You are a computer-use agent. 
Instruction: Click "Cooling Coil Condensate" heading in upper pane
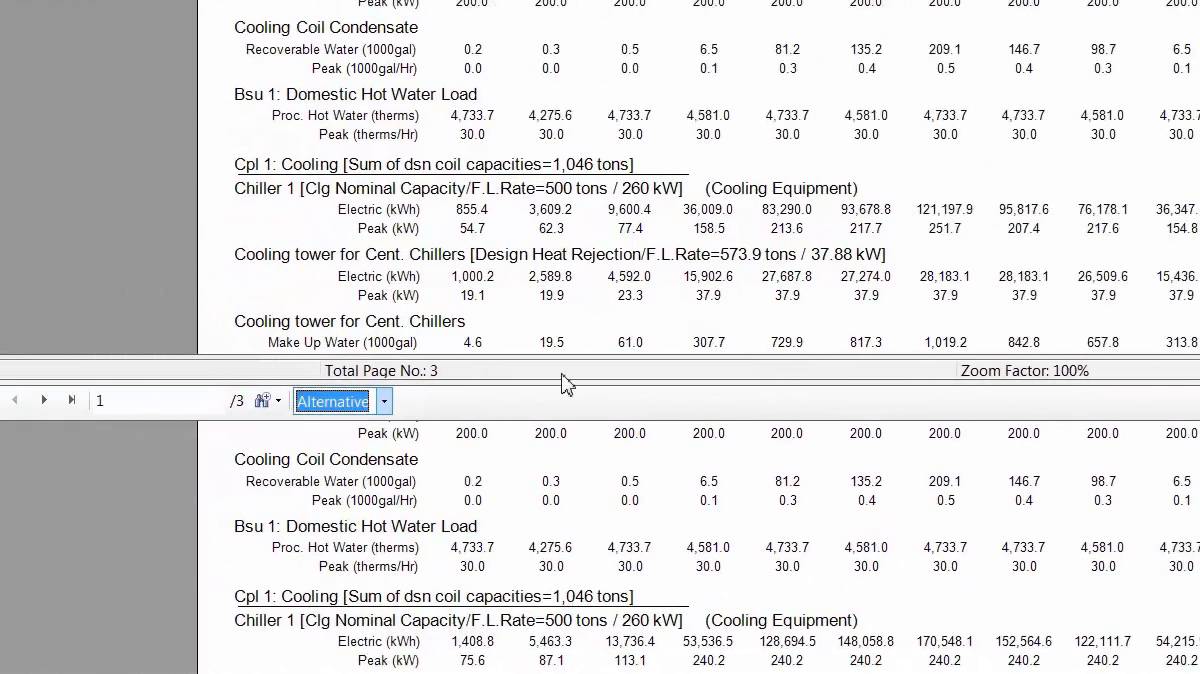pos(326,27)
